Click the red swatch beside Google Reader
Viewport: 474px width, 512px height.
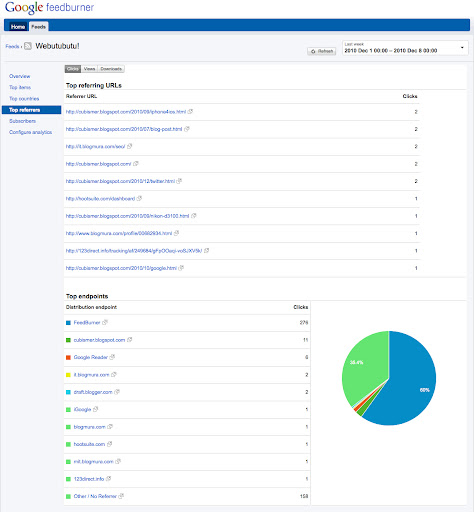pos(68,357)
